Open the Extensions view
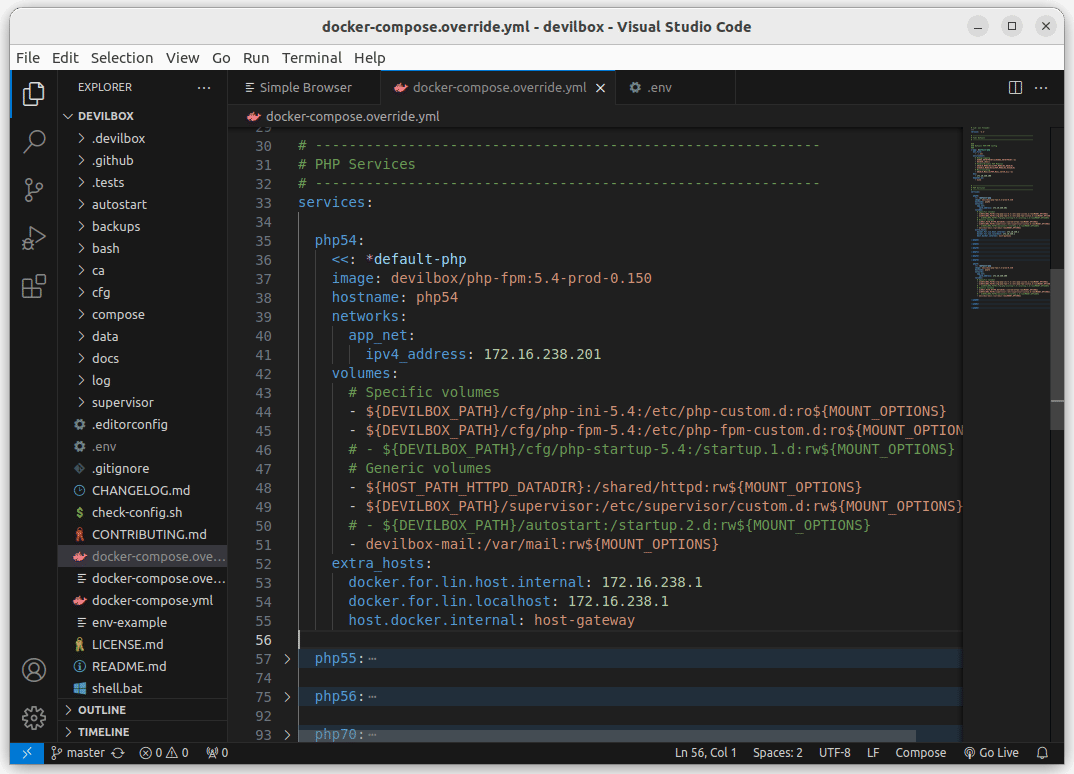 pyautogui.click(x=34, y=287)
